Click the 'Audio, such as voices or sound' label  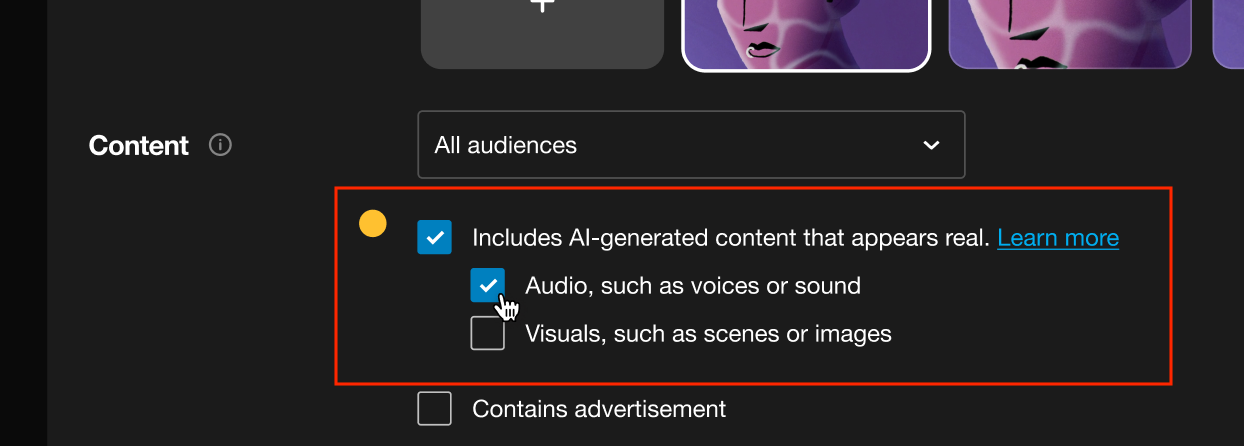(x=692, y=286)
